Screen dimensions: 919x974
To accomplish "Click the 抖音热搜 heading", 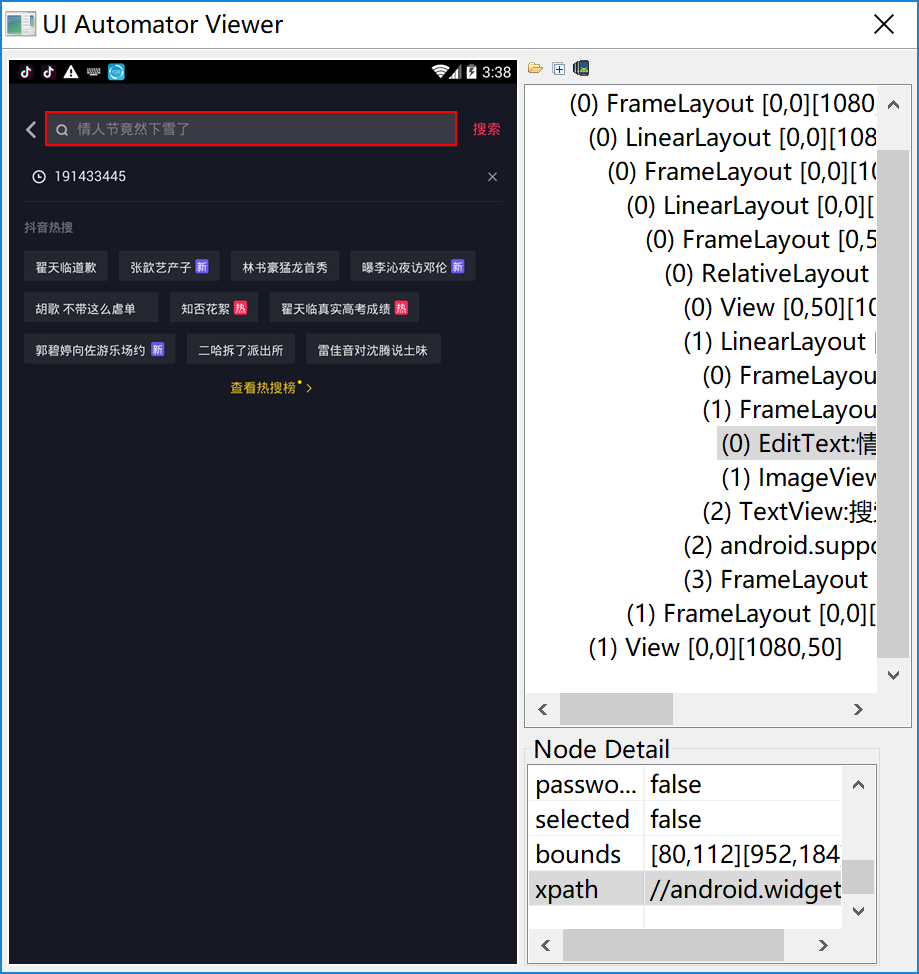I will tap(48, 227).
